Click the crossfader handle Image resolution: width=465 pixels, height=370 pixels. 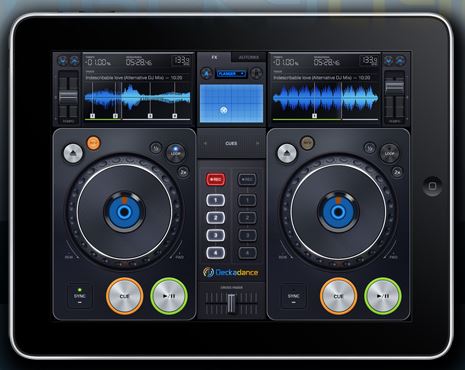[x=231, y=303]
